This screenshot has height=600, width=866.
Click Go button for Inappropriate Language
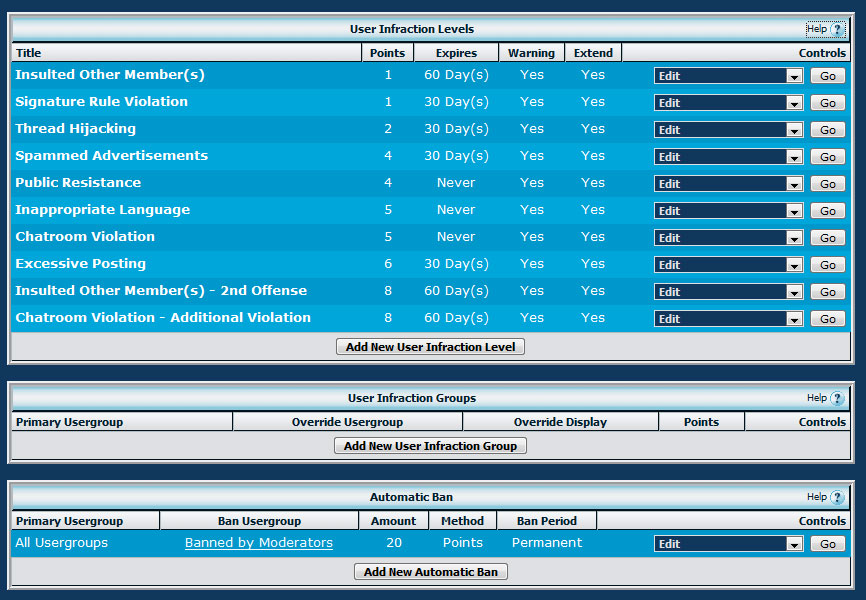point(827,211)
